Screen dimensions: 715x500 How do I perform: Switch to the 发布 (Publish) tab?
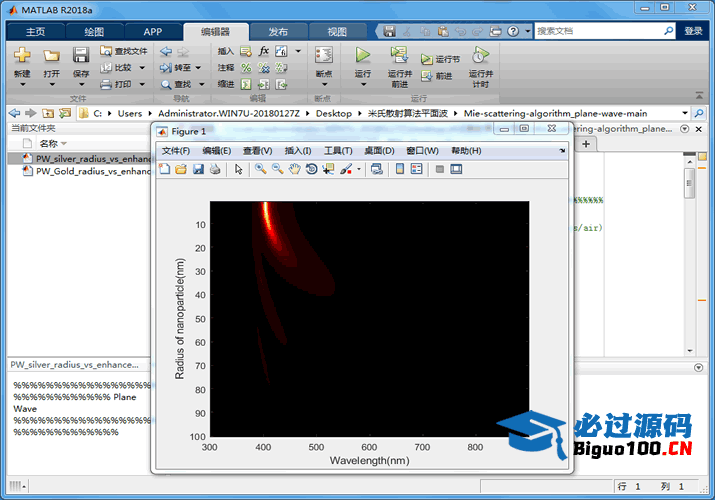point(278,31)
